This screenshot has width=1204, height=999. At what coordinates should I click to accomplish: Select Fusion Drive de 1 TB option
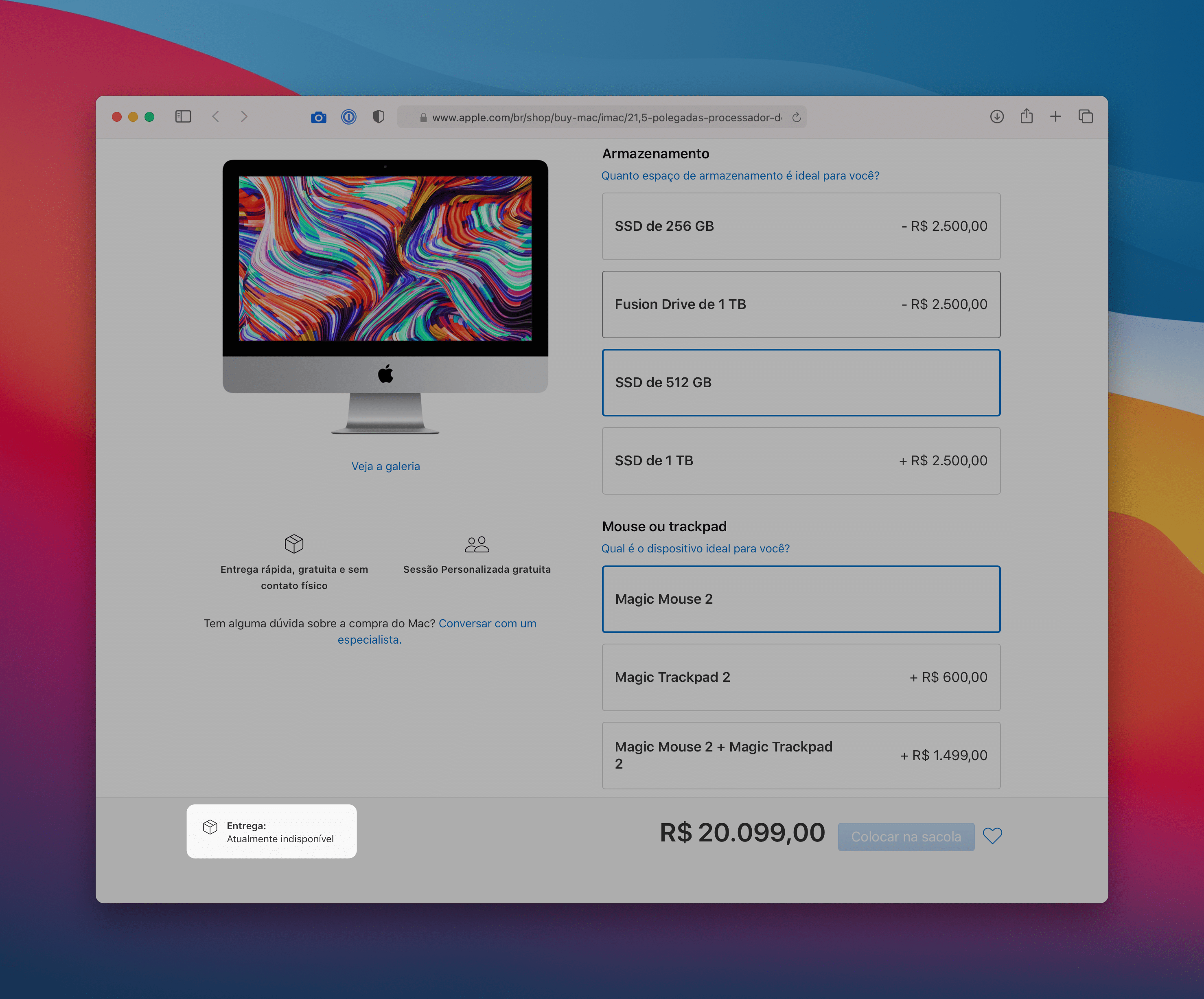[x=801, y=305]
